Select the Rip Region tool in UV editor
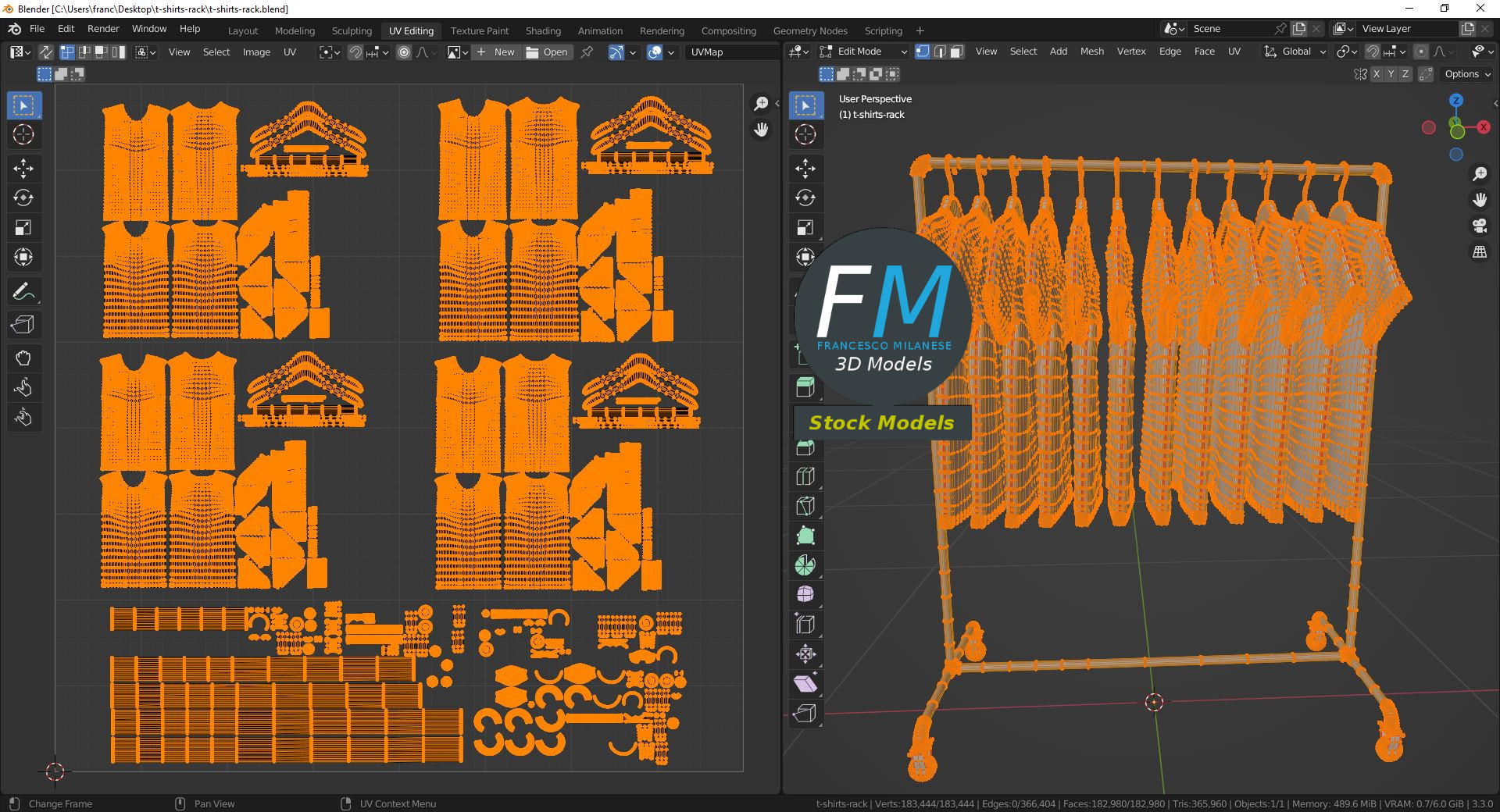The image size is (1500, 812). 23,325
